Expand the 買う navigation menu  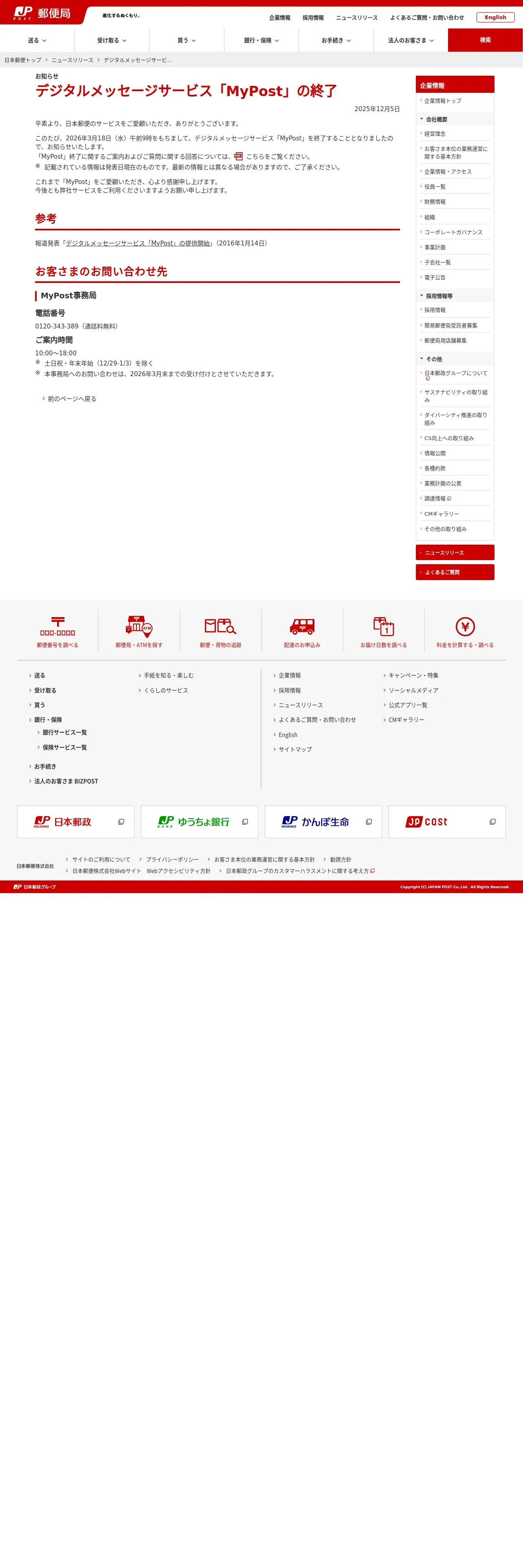pos(187,40)
